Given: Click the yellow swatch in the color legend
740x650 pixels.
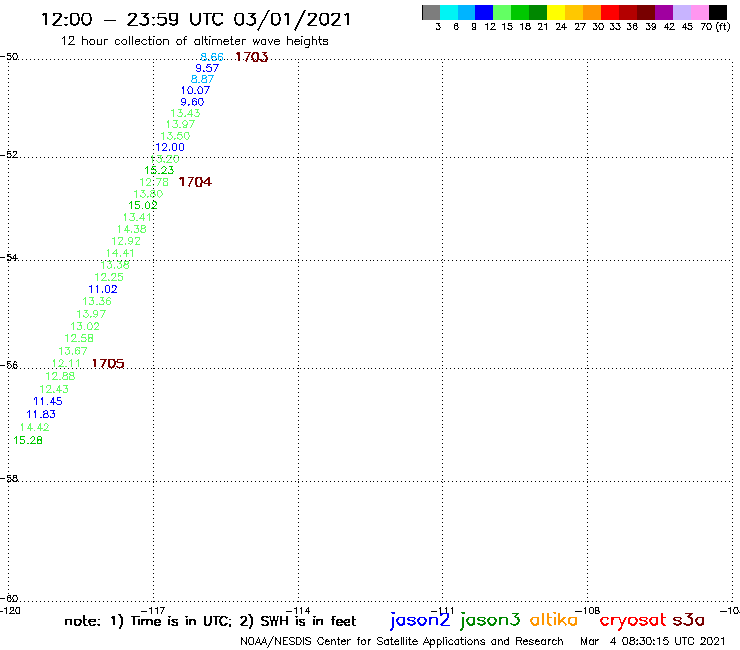Looking at the screenshot, I should 556,12.
